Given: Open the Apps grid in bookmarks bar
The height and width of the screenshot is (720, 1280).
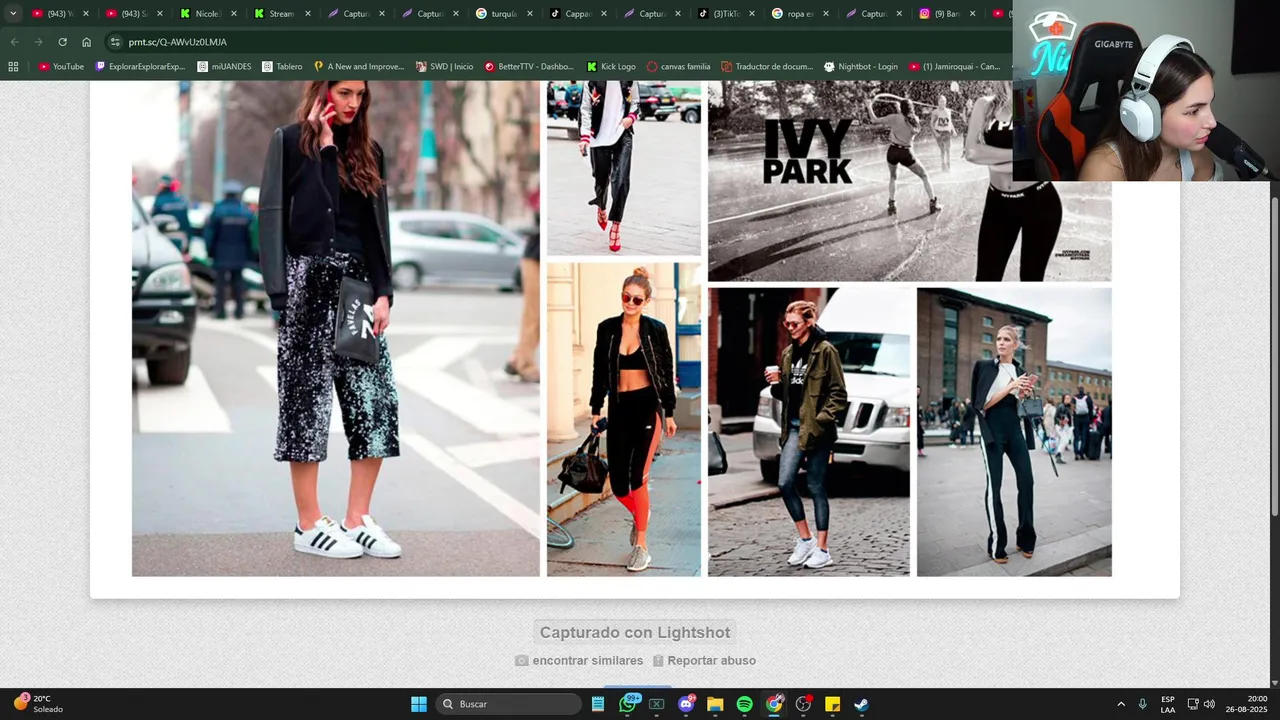Looking at the screenshot, I should (13, 67).
